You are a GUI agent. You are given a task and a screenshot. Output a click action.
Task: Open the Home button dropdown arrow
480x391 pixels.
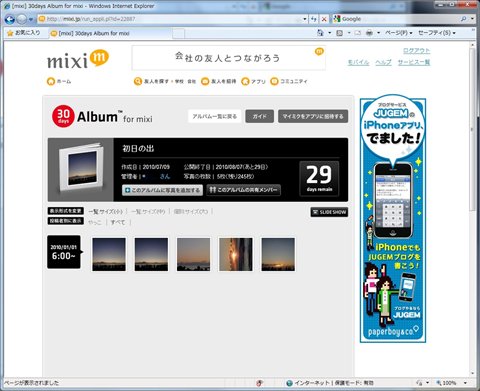[329, 33]
